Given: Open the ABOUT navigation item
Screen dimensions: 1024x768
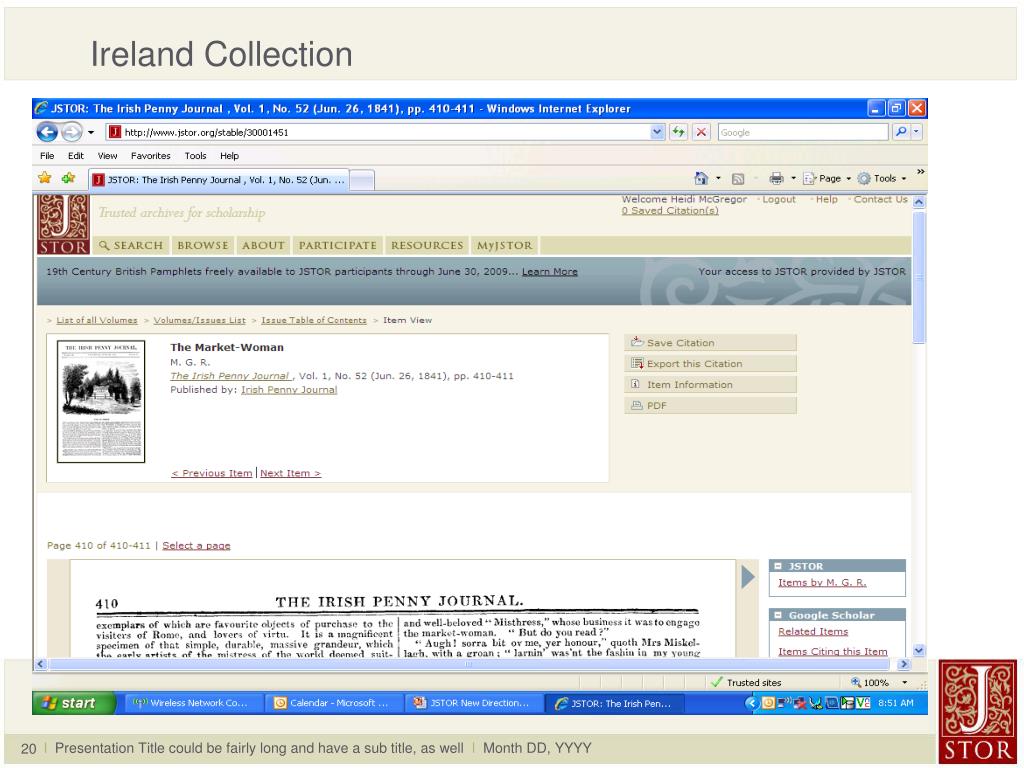Looking at the screenshot, I should point(263,246).
